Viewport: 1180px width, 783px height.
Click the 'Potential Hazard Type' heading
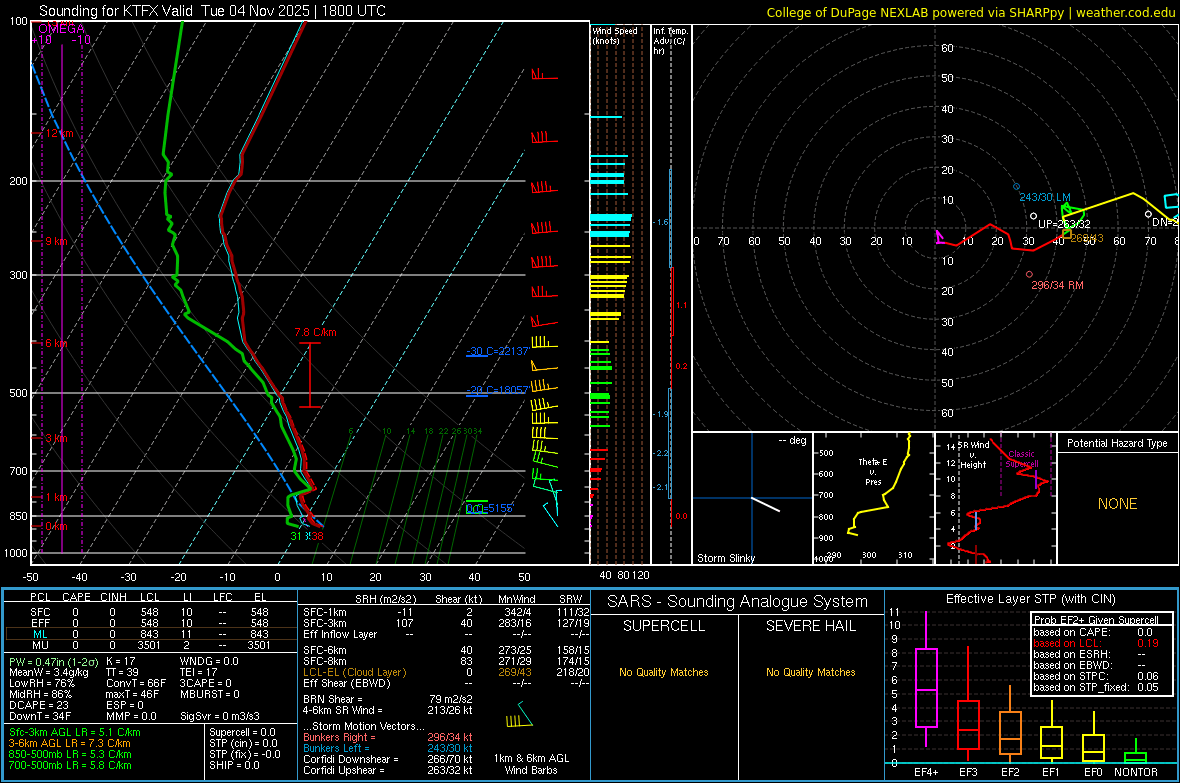(x=1117, y=443)
